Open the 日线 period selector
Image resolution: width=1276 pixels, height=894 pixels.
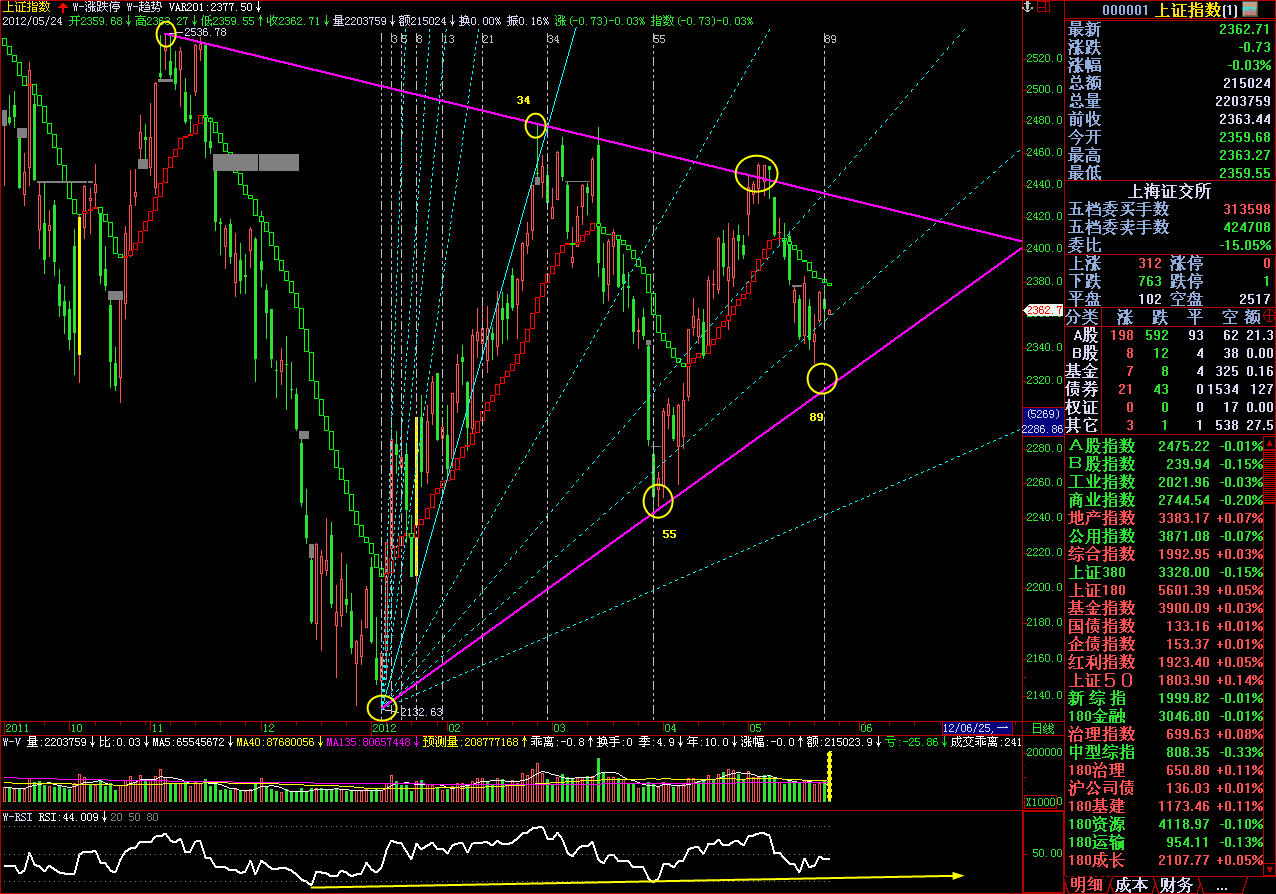(1043, 727)
